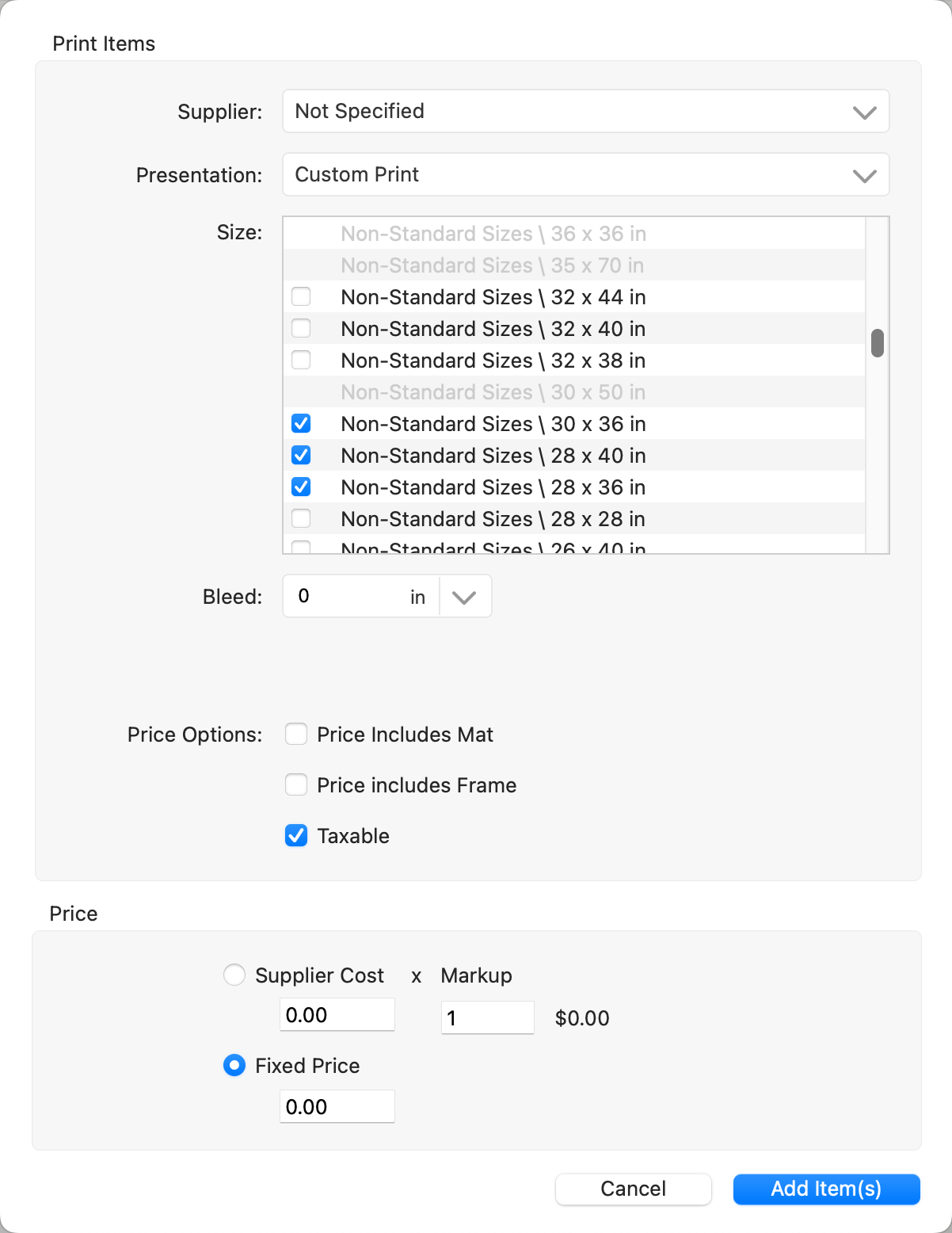The height and width of the screenshot is (1233, 952).
Task: Uncheck the 30 x 36 in size
Action: click(x=301, y=424)
